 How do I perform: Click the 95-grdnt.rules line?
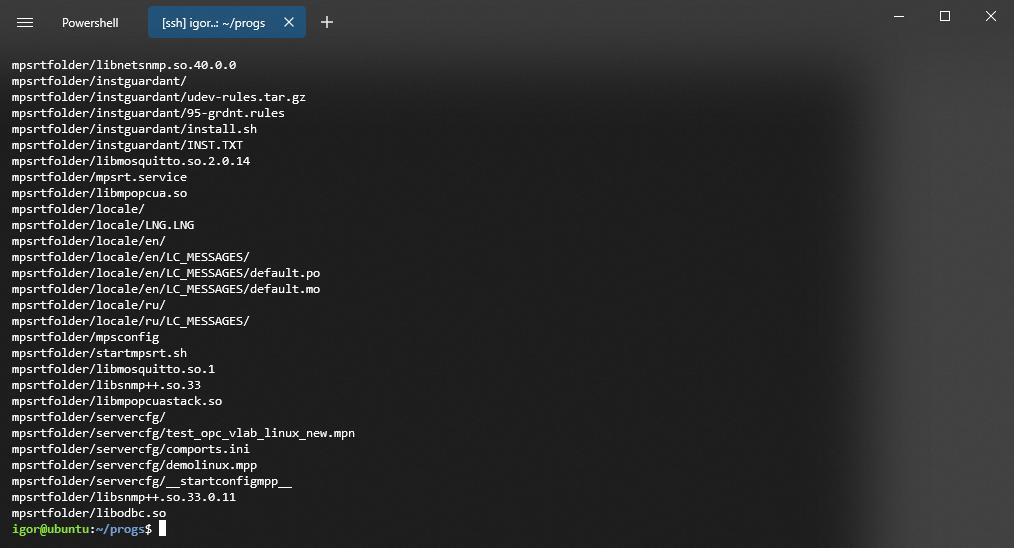pos(148,113)
